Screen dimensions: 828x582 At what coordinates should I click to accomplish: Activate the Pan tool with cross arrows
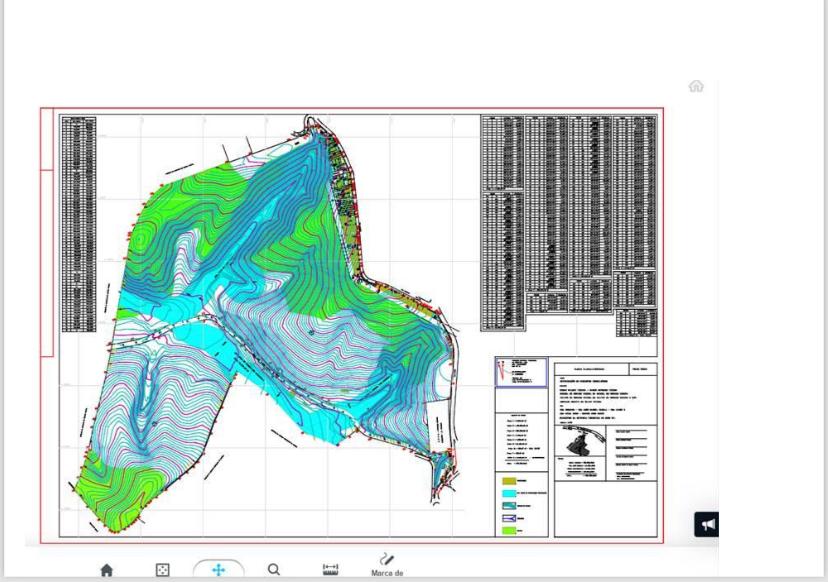pyautogui.click(x=218, y=570)
